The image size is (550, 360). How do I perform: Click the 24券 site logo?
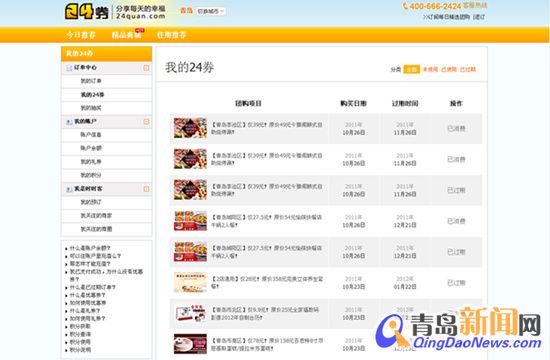(87, 12)
